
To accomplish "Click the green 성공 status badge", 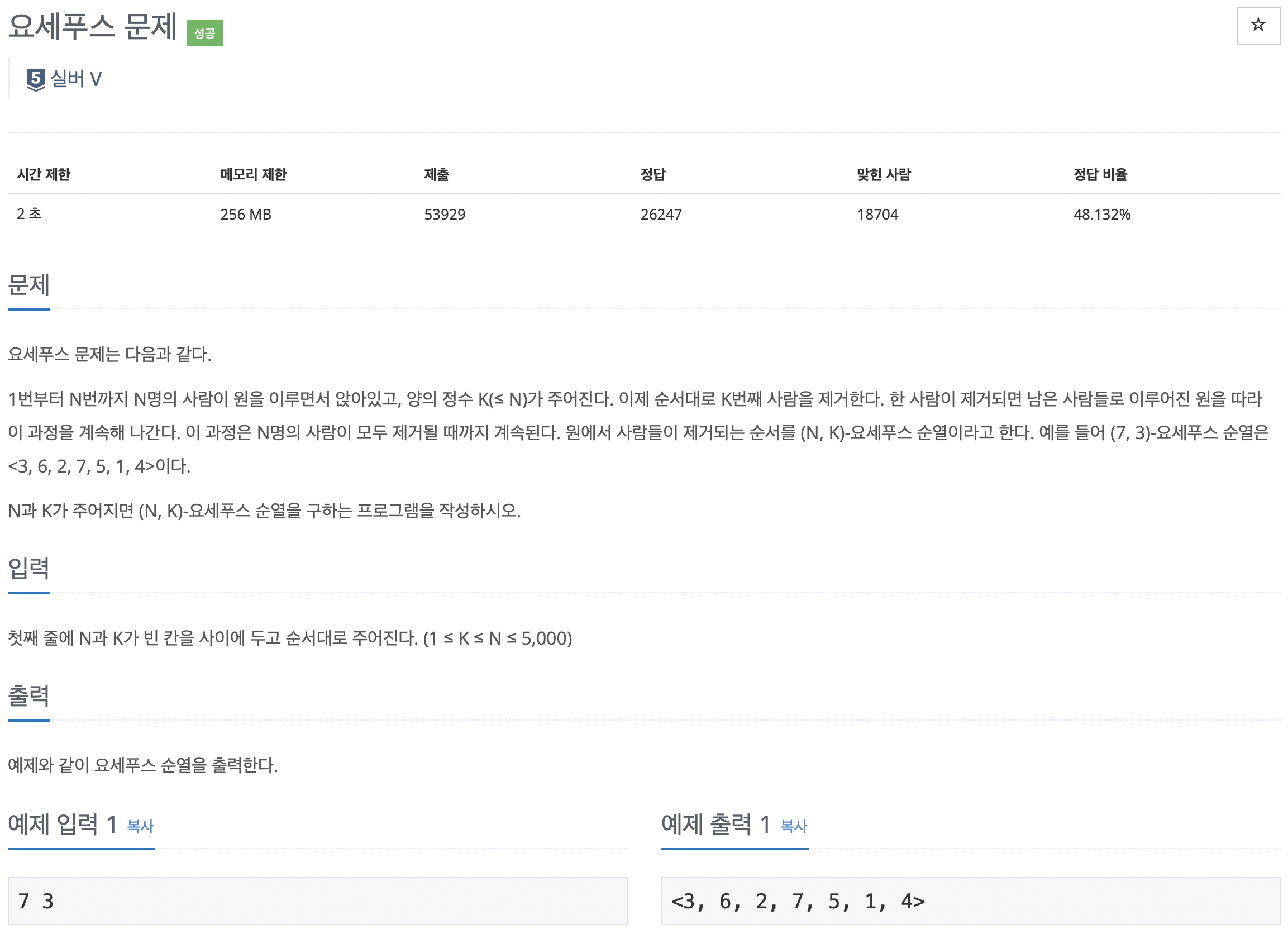I will (x=206, y=32).
